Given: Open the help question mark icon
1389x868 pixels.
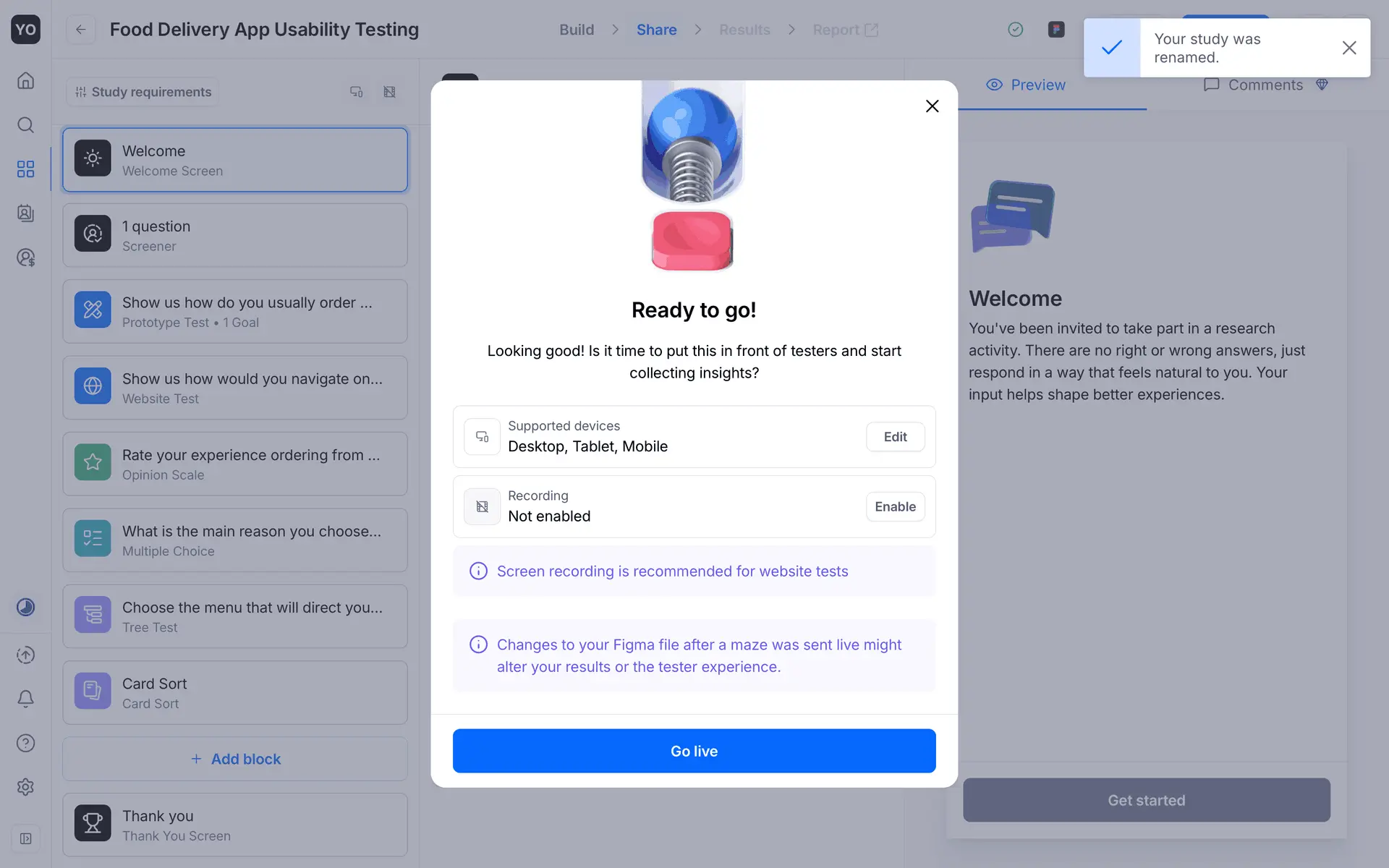Looking at the screenshot, I should pyautogui.click(x=25, y=743).
